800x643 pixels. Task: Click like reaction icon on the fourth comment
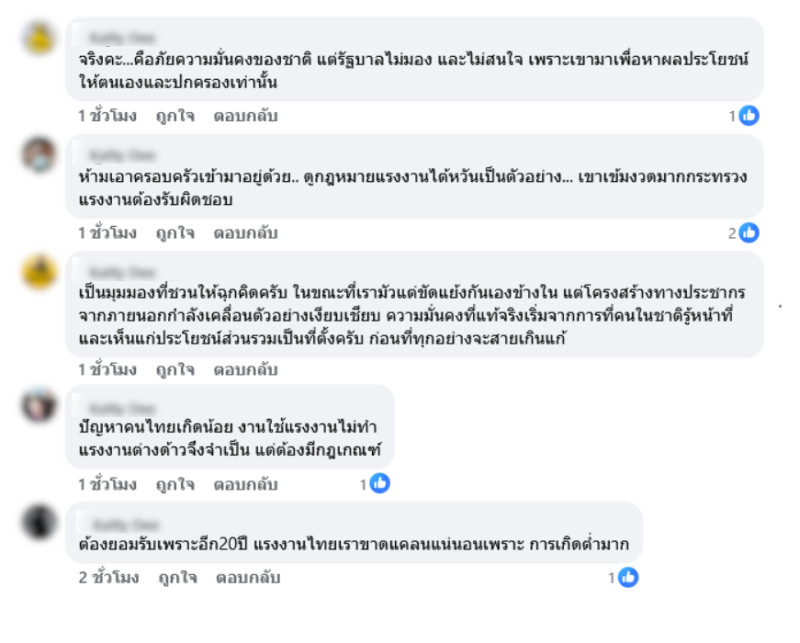tap(379, 484)
